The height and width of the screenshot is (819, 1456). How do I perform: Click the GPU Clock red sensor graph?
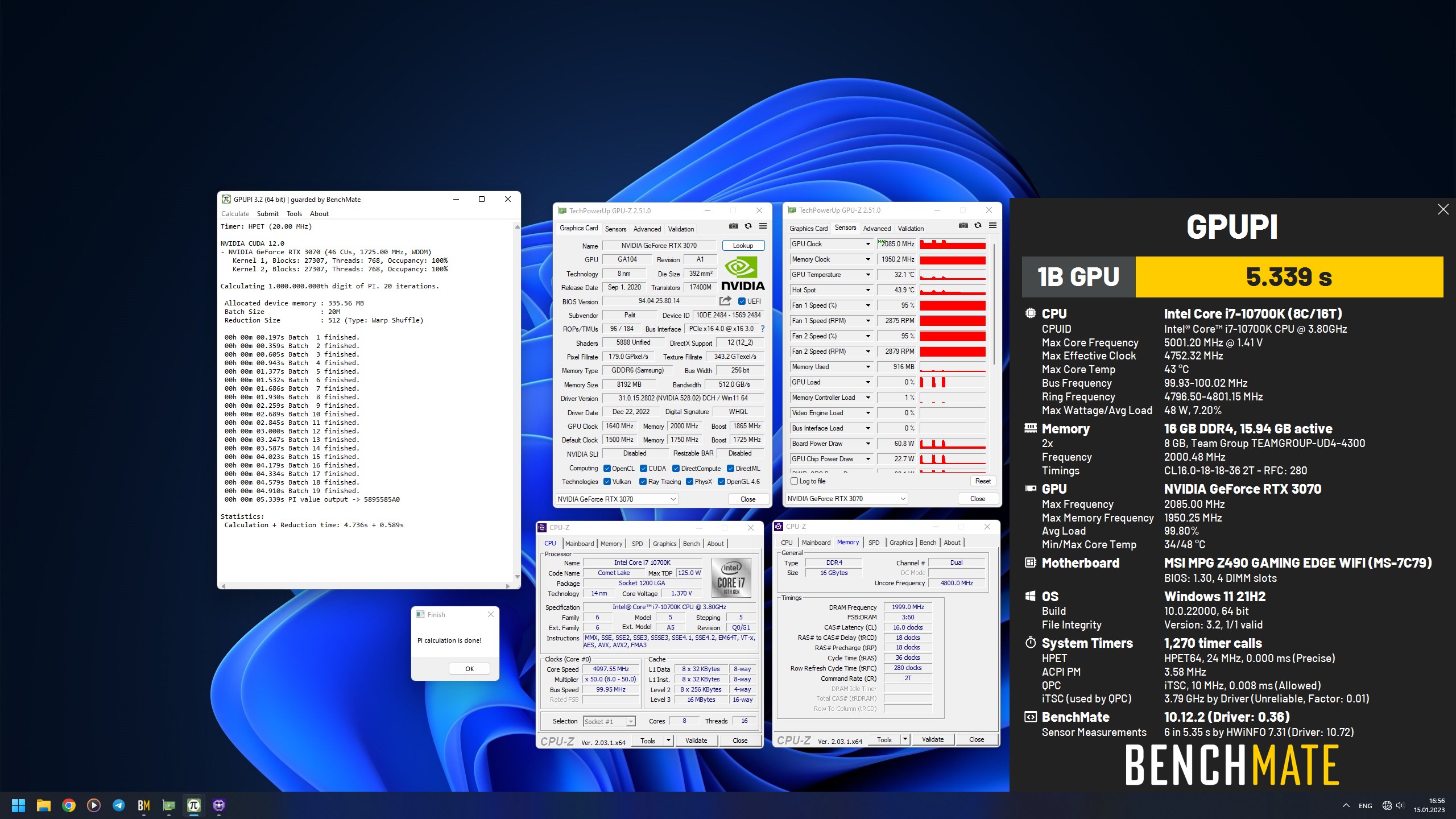pos(953,244)
